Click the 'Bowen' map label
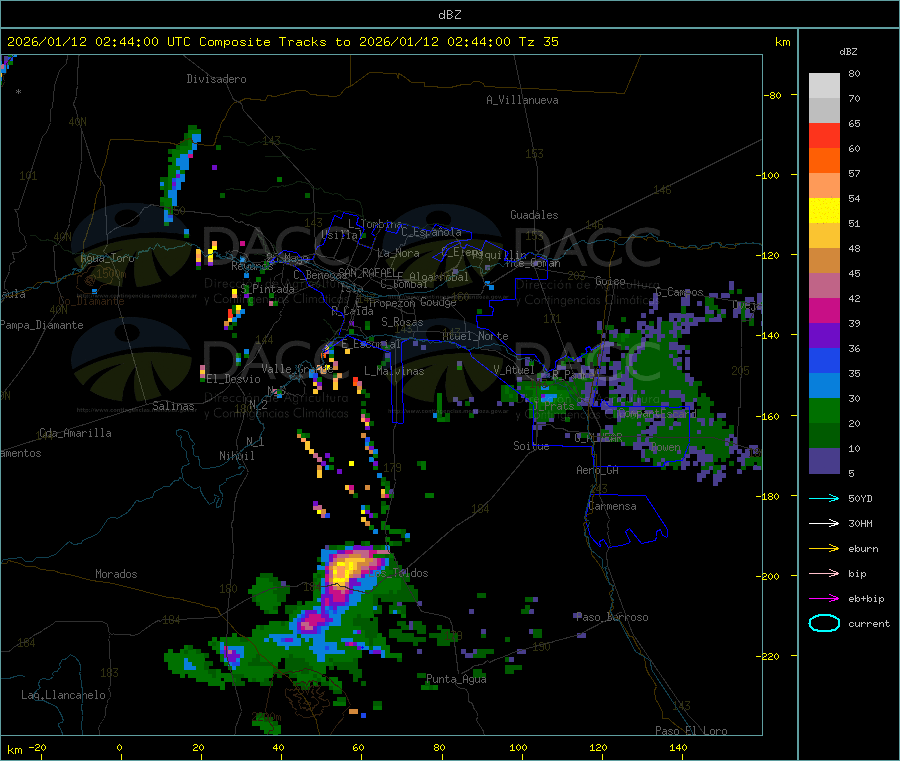The height and width of the screenshot is (761, 900). (x=666, y=447)
